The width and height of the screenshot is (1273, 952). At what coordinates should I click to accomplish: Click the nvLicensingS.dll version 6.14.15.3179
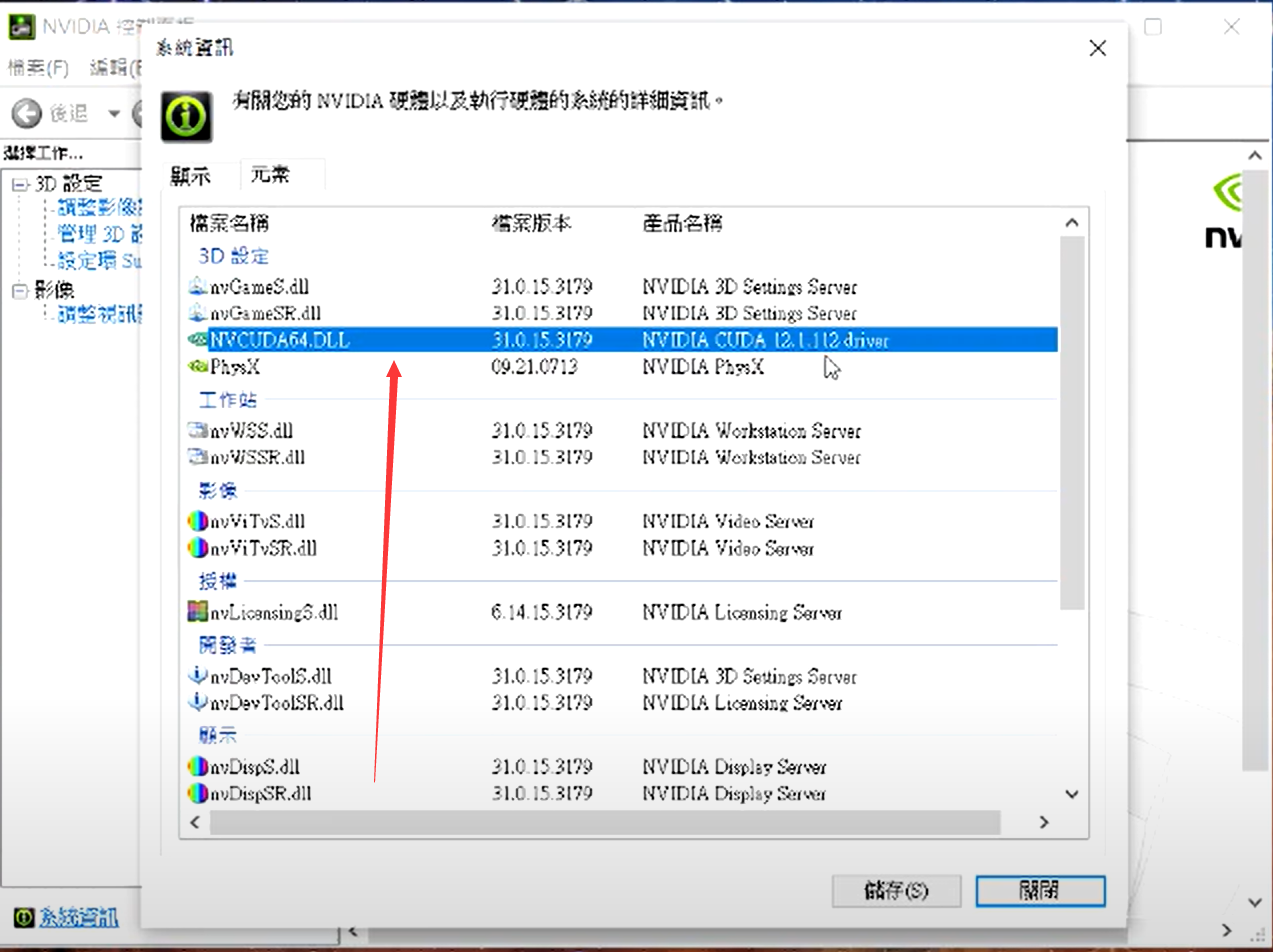542,612
